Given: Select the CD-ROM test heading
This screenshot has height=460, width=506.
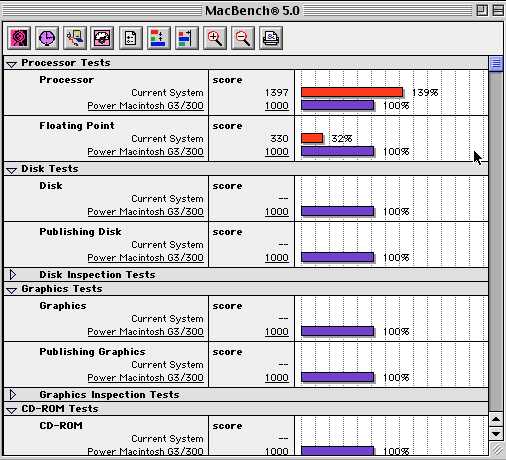Looking at the screenshot, I should tap(61, 426).
